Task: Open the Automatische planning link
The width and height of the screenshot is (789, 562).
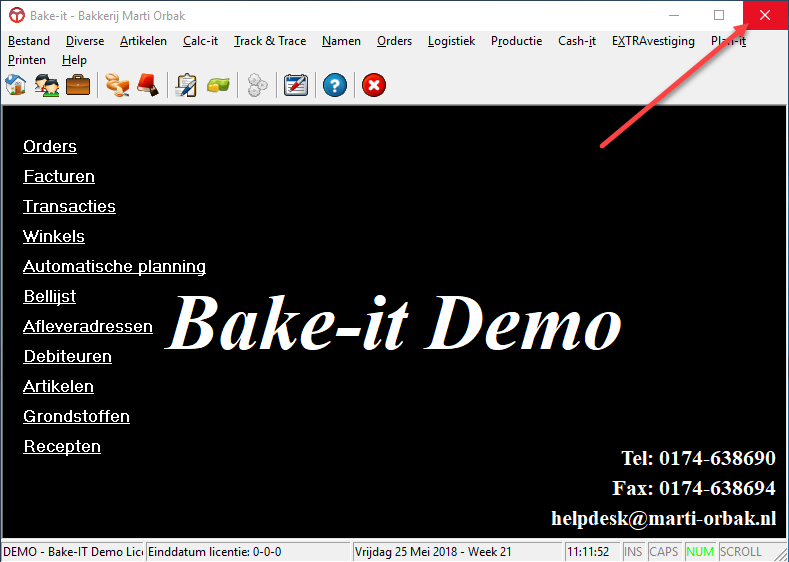Action: click(114, 267)
